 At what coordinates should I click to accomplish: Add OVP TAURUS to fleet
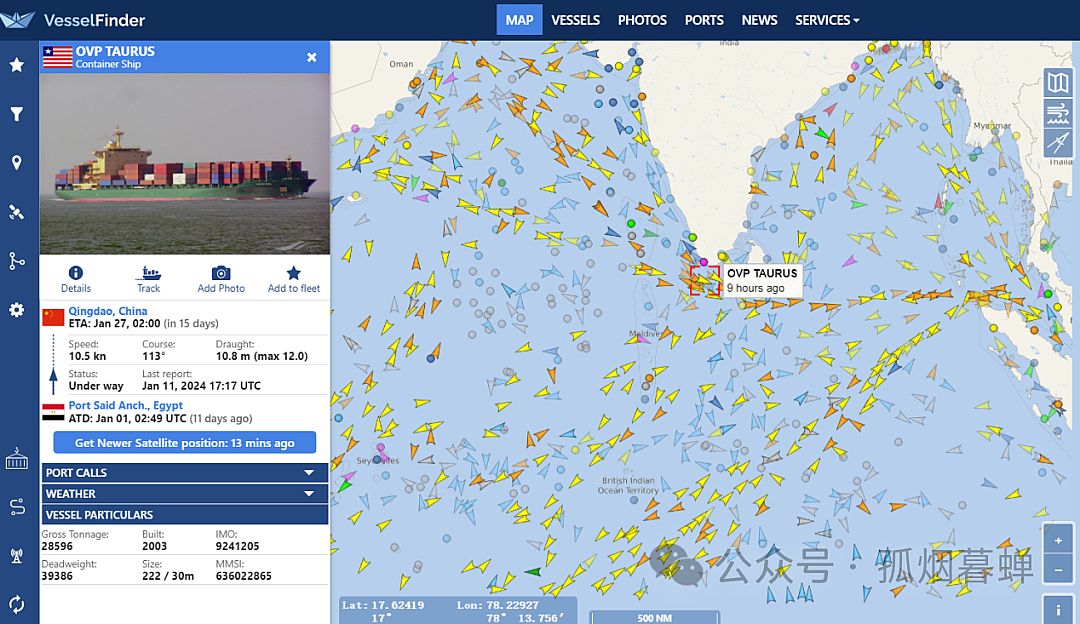[293, 273]
